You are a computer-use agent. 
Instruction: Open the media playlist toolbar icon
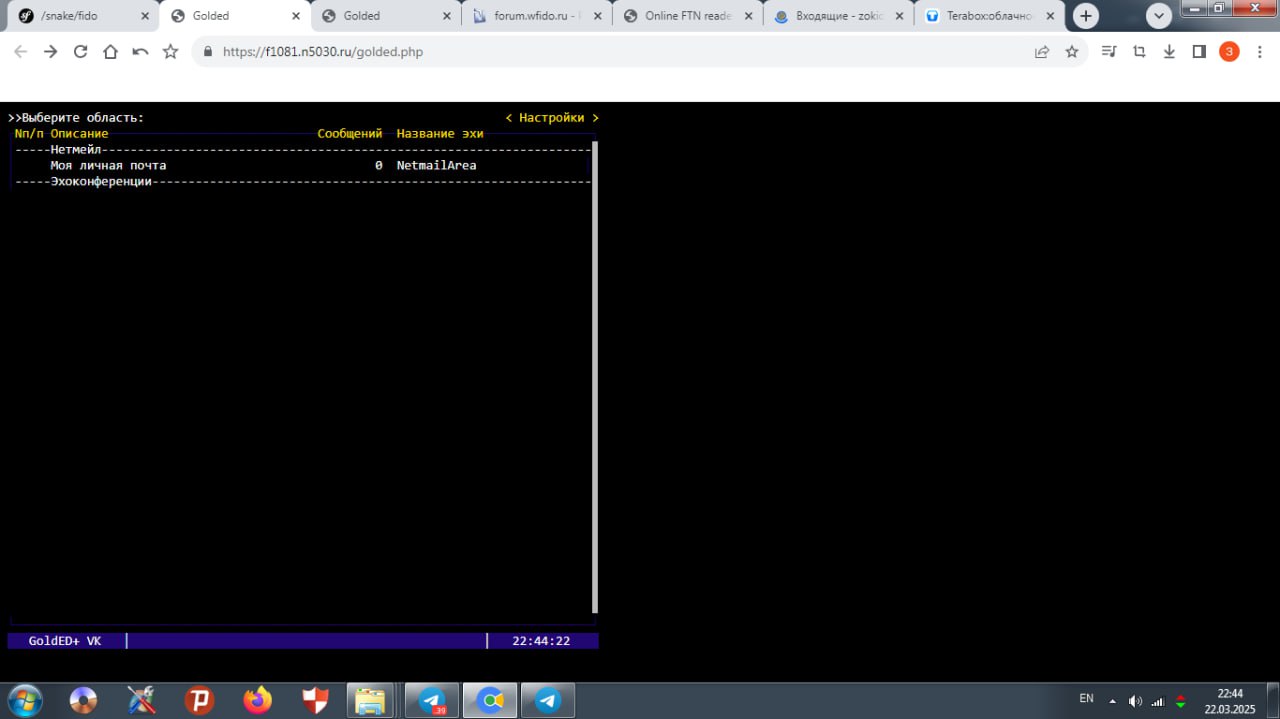point(1109,52)
